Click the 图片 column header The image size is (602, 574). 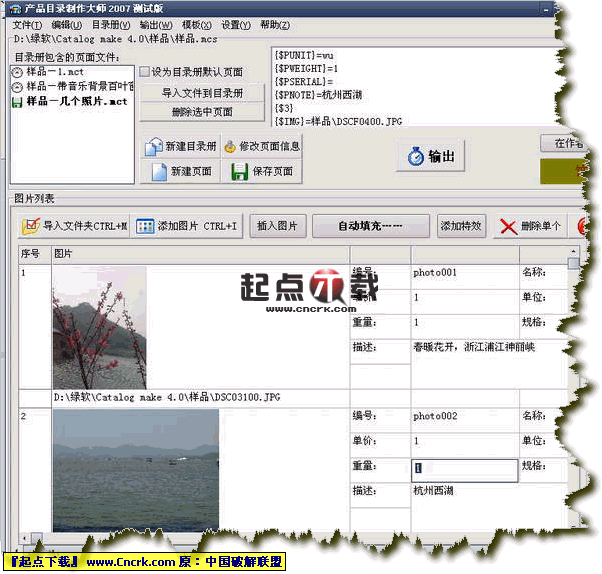(200, 254)
